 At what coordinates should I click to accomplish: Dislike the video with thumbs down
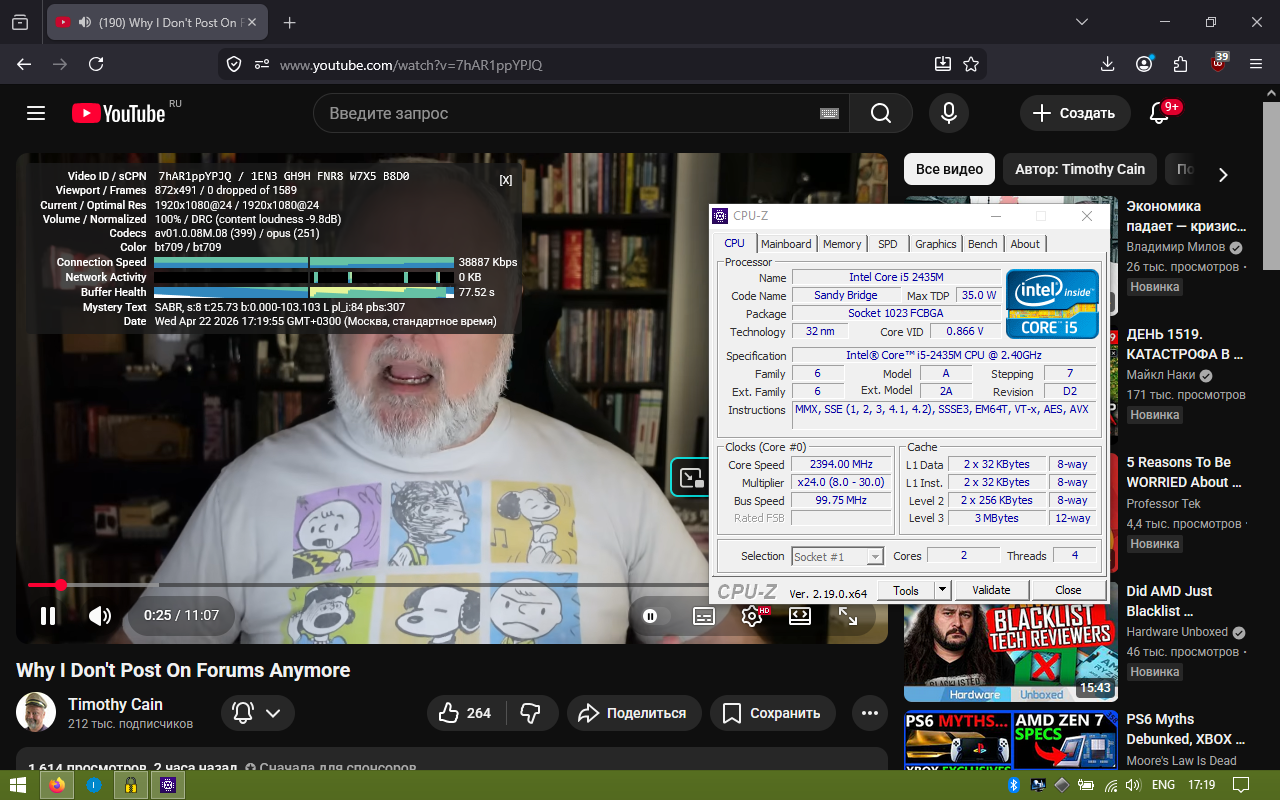tap(531, 713)
